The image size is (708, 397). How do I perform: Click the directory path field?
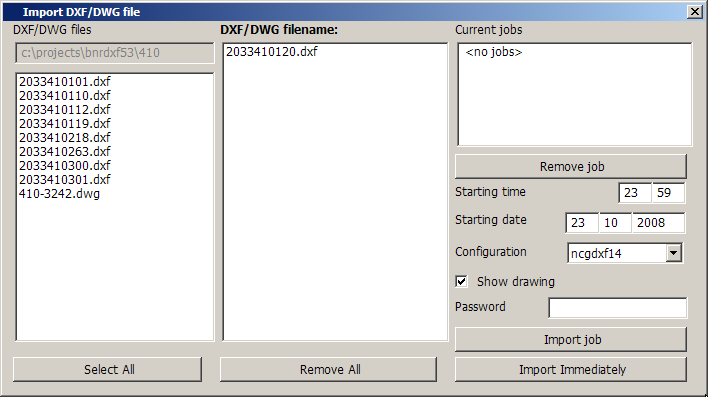[x=115, y=53]
